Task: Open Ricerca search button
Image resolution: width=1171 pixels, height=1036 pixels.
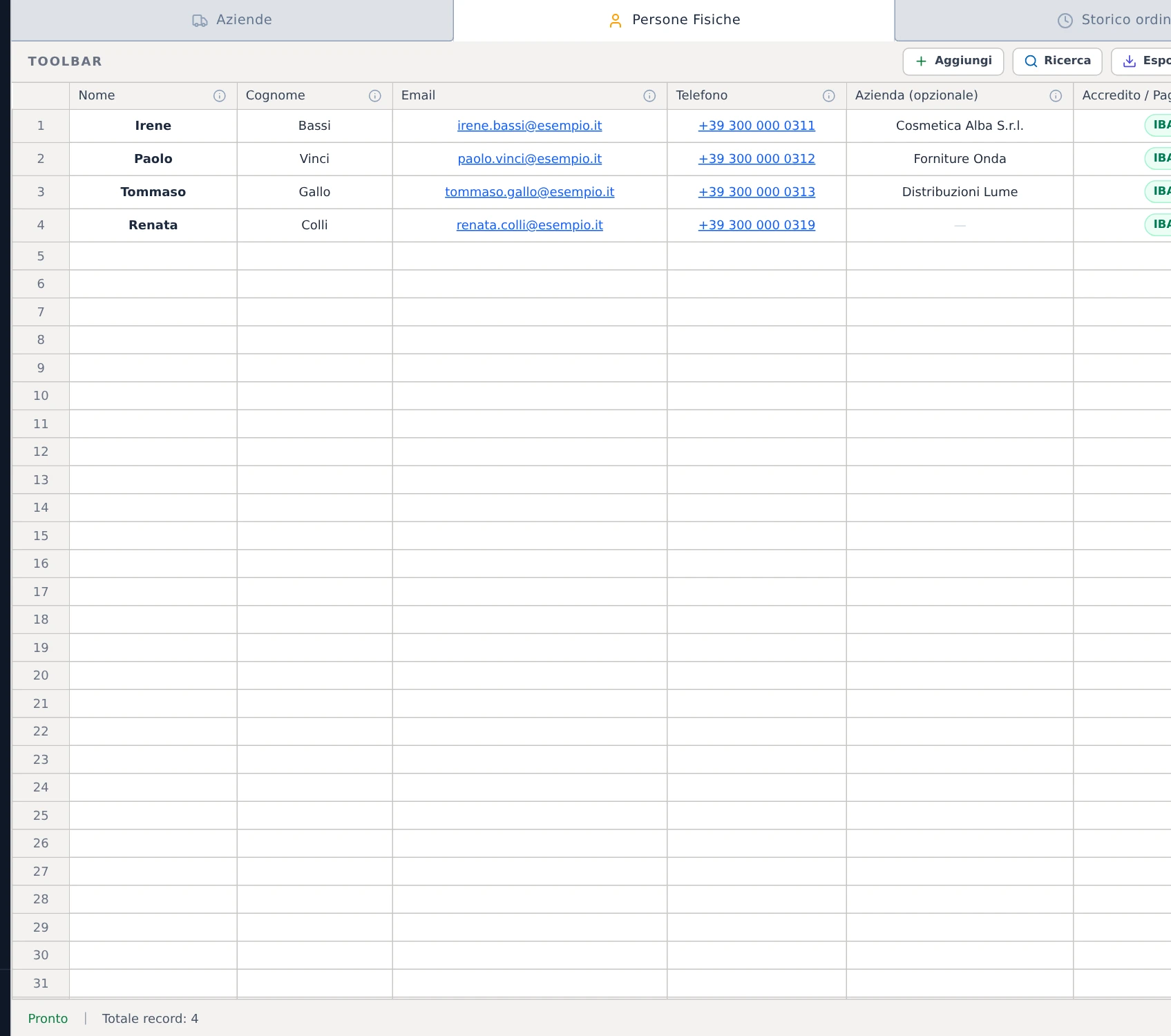Action: click(x=1057, y=61)
